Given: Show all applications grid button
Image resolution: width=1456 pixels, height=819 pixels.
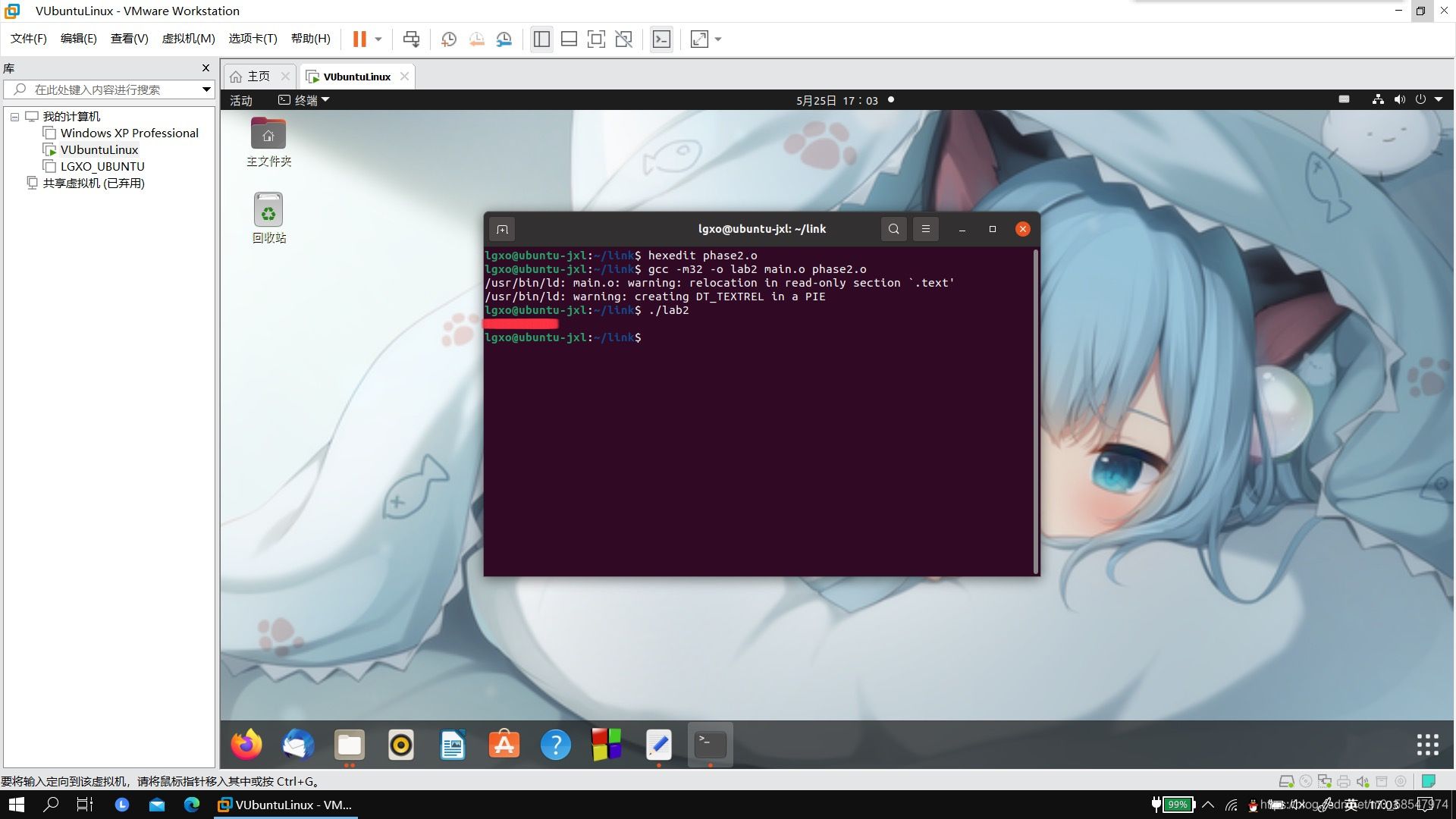Looking at the screenshot, I should pos(1427,745).
